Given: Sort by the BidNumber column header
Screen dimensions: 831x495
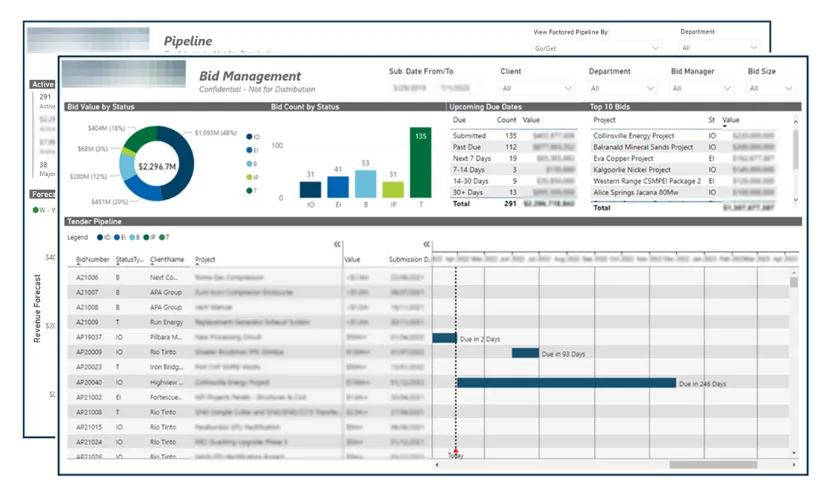Looking at the screenshot, I should pos(93,260).
